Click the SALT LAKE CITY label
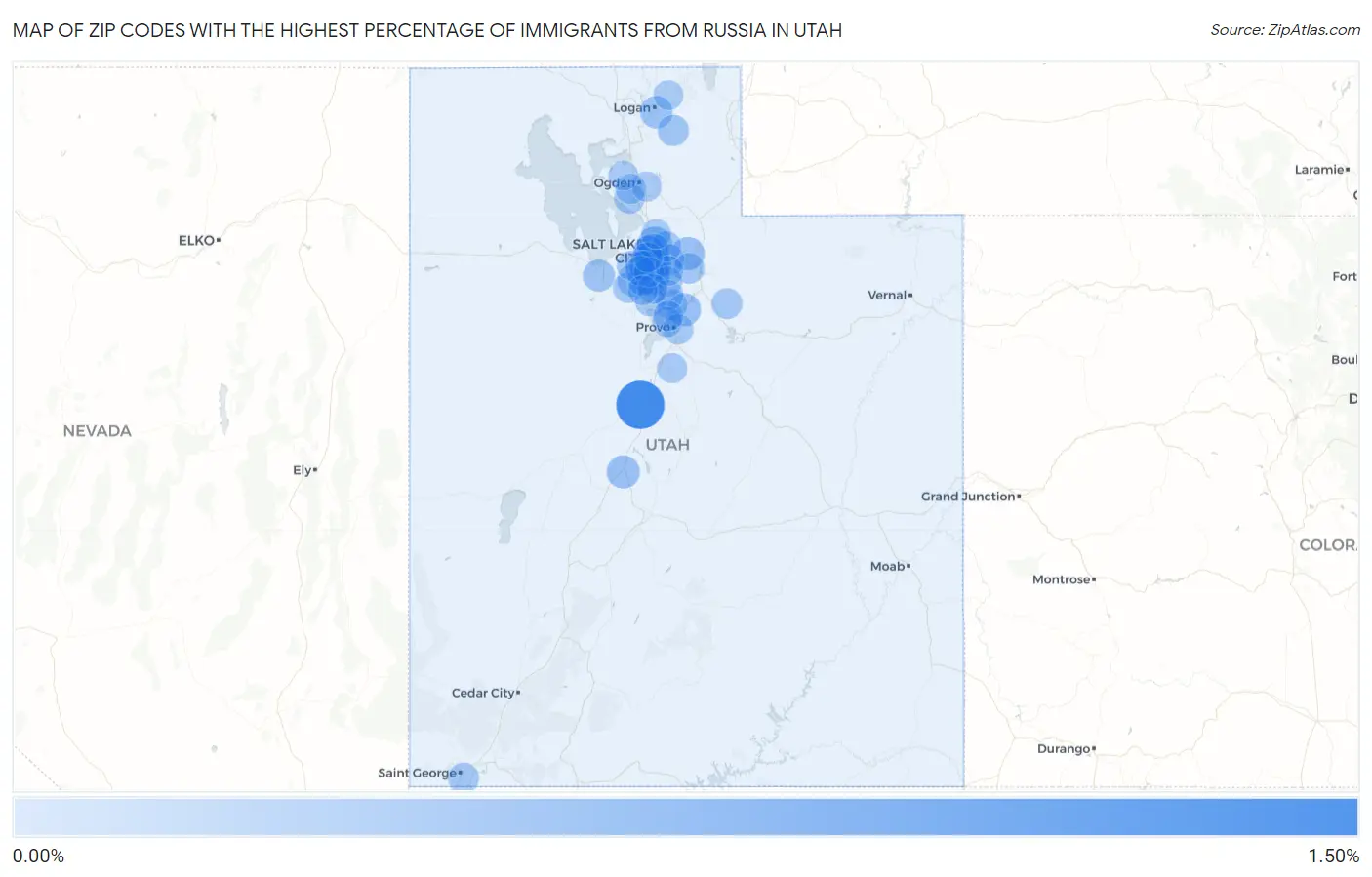 pos(607,251)
